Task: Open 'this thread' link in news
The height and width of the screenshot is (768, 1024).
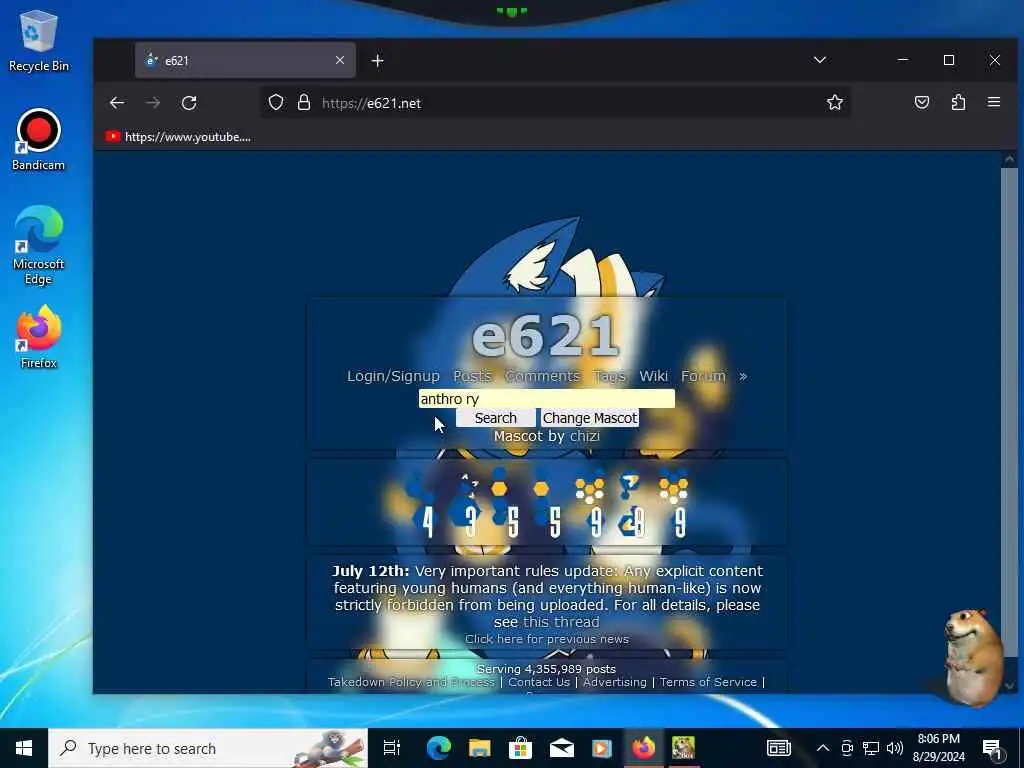Action: coord(561,622)
